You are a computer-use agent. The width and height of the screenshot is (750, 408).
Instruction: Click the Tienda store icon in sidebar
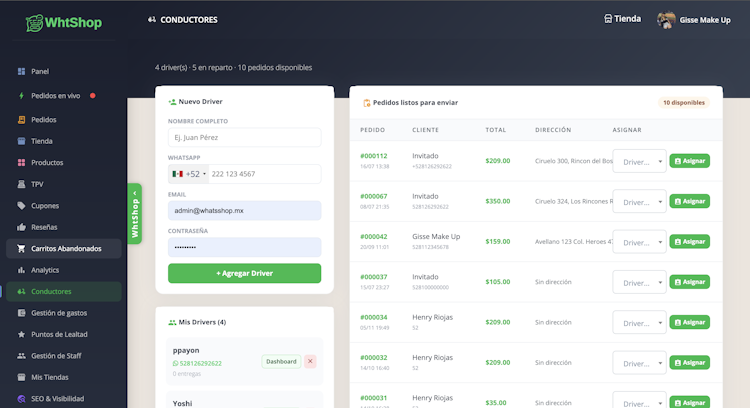pyautogui.click(x=21, y=141)
